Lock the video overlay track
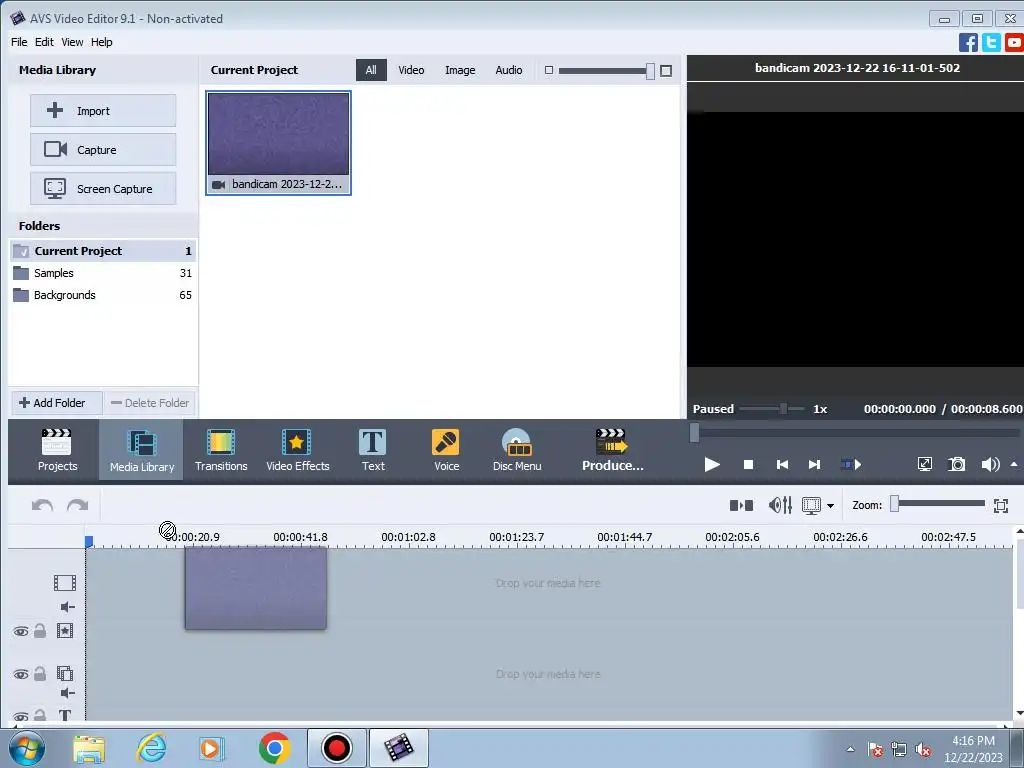The image size is (1024, 768). tap(40, 673)
